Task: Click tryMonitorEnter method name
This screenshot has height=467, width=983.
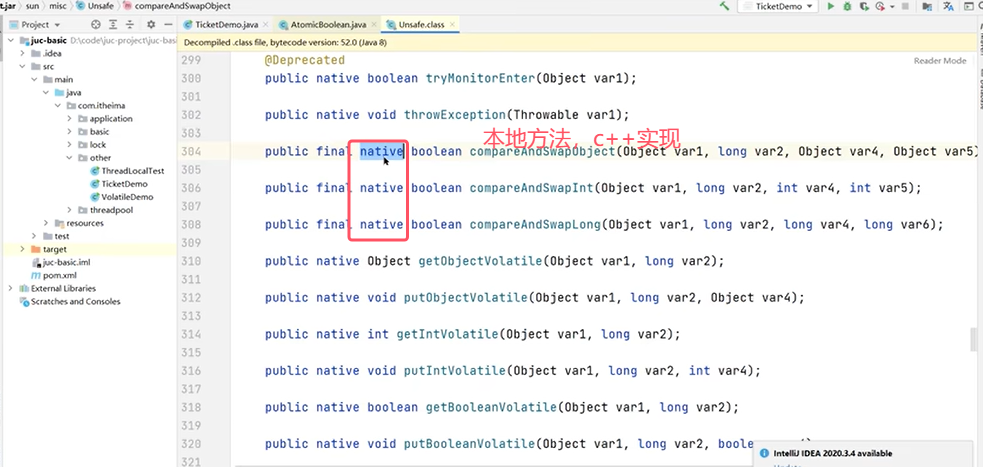Action: [x=481, y=78]
